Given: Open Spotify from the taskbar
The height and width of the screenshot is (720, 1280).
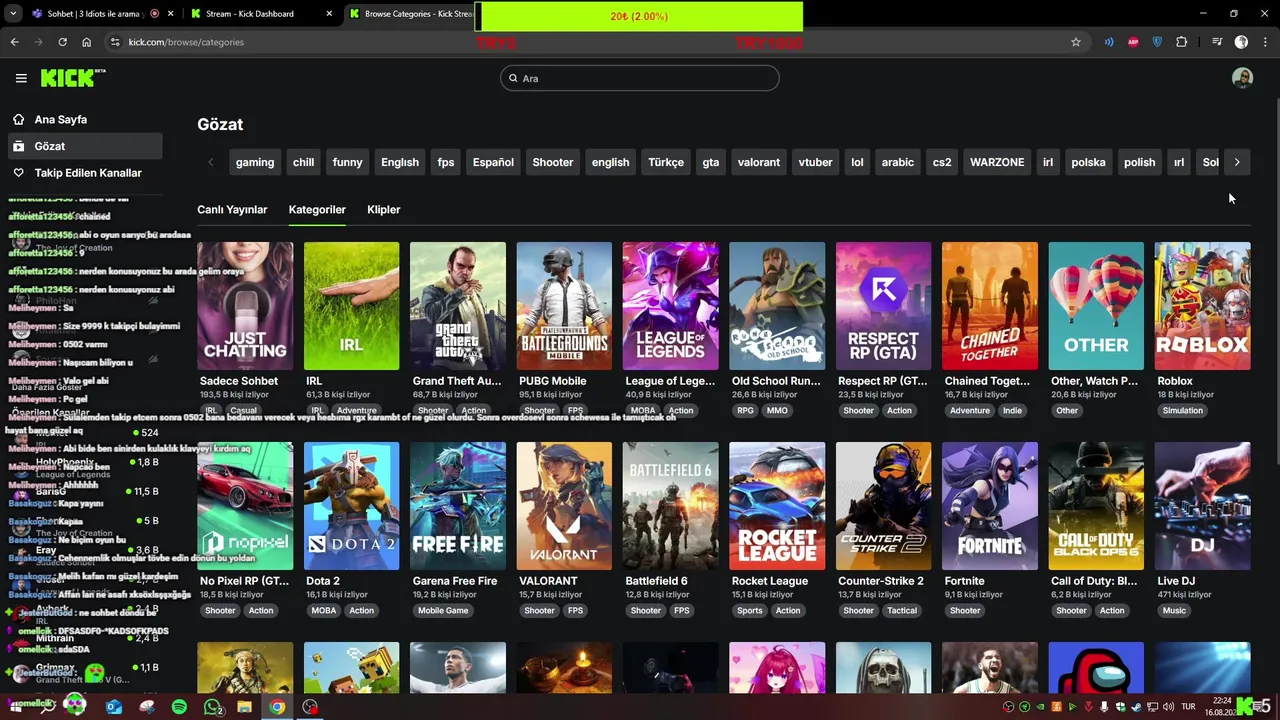Looking at the screenshot, I should click(x=179, y=707).
